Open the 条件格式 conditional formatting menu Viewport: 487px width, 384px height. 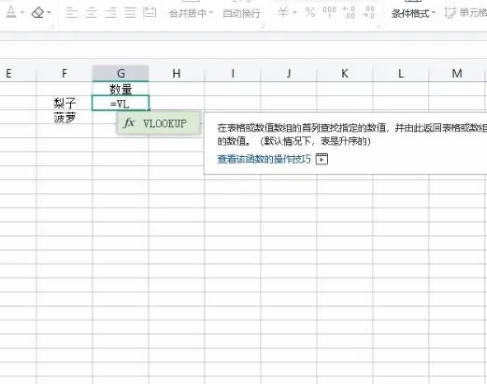(413, 13)
